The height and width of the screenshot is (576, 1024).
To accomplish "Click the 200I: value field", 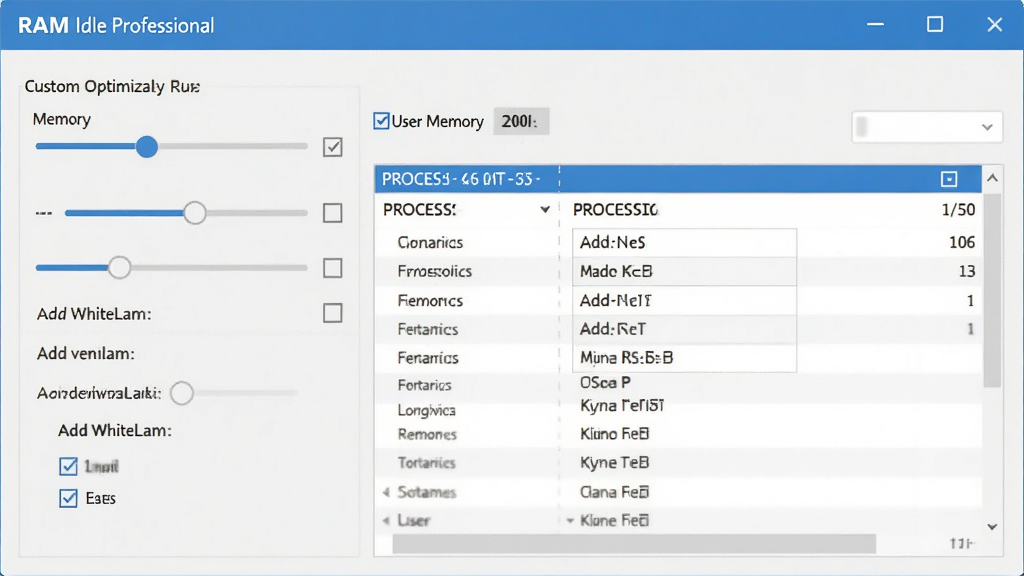I will pos(520,121).
